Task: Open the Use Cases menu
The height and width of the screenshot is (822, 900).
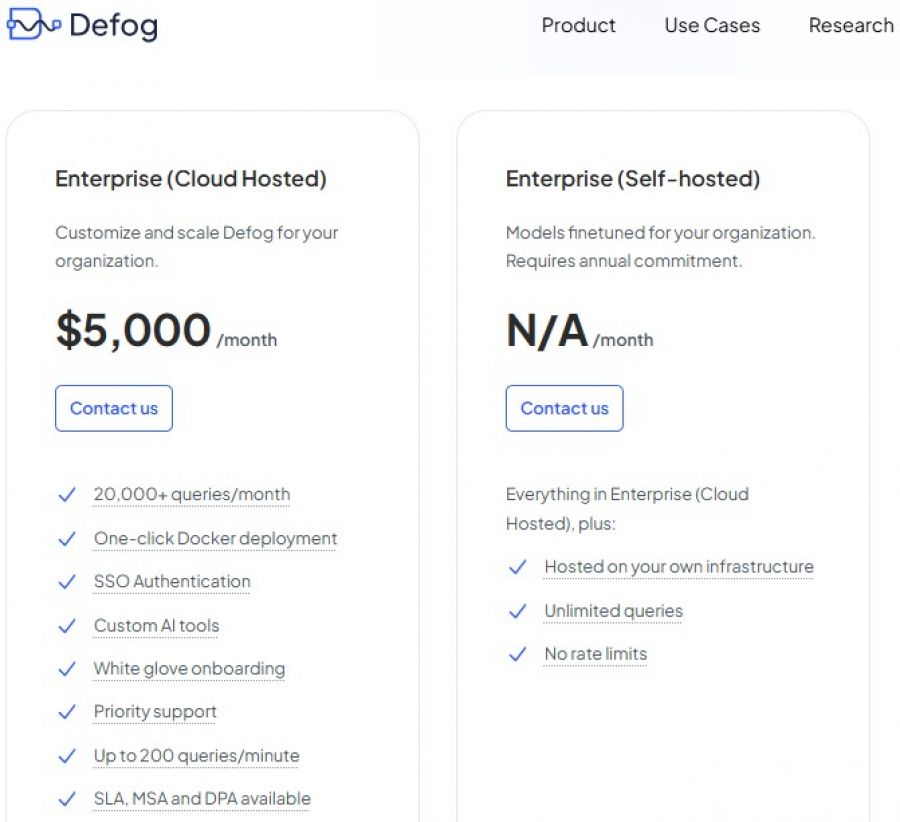Action: pos(711,26)
